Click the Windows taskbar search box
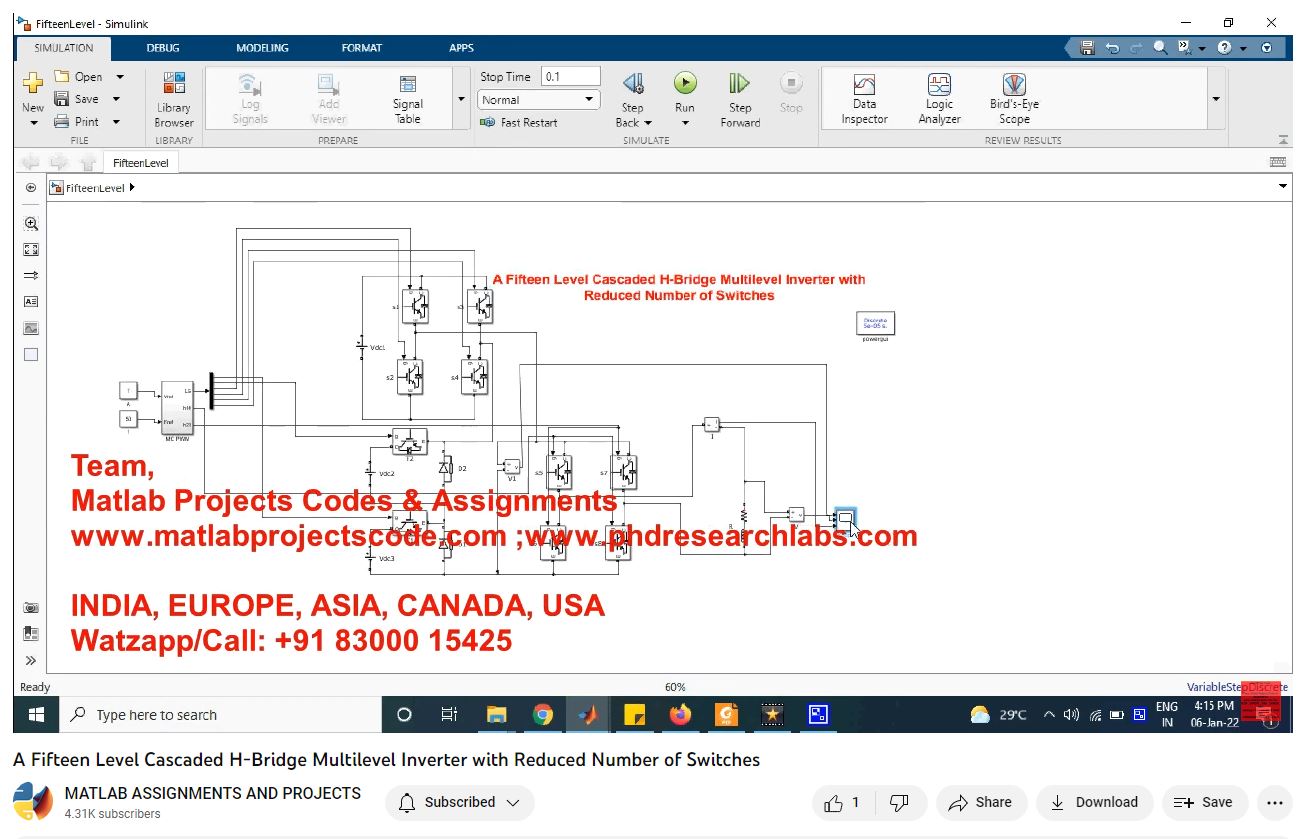Screen dimensions: 1305x839 tap(219, 715)
